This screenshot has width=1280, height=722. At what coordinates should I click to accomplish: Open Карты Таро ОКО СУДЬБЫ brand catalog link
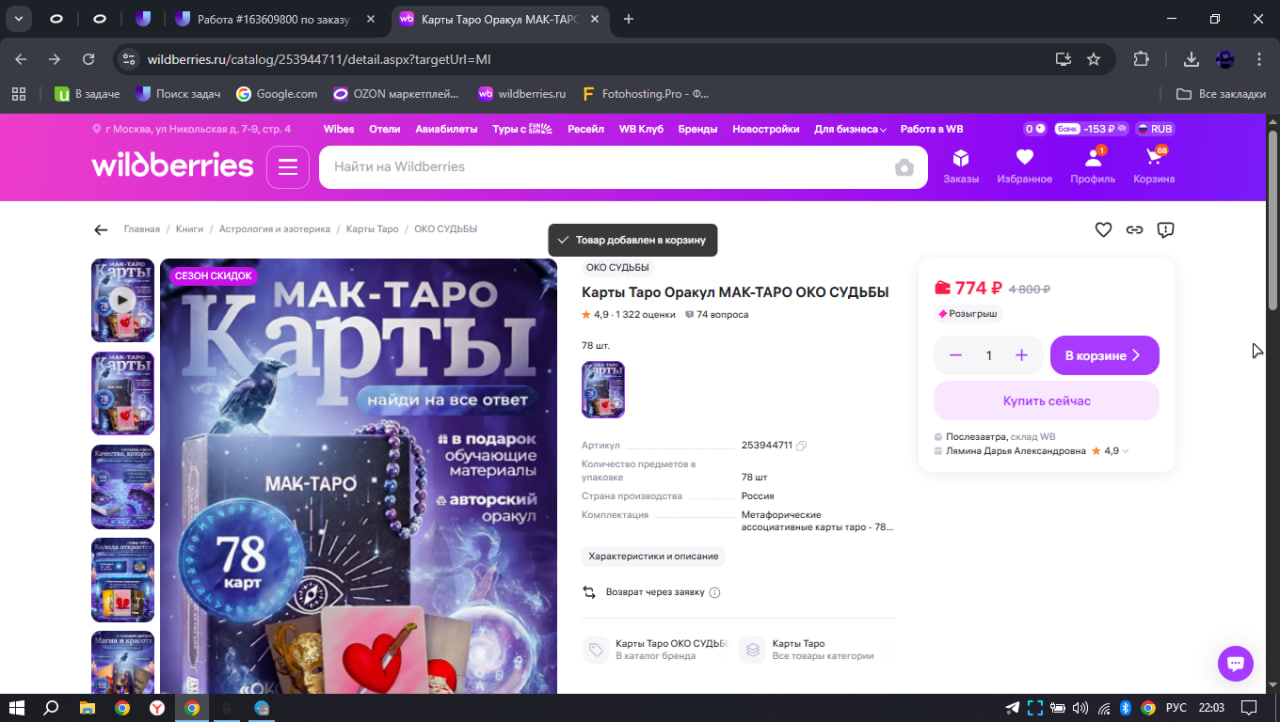(x=656, y=650)
